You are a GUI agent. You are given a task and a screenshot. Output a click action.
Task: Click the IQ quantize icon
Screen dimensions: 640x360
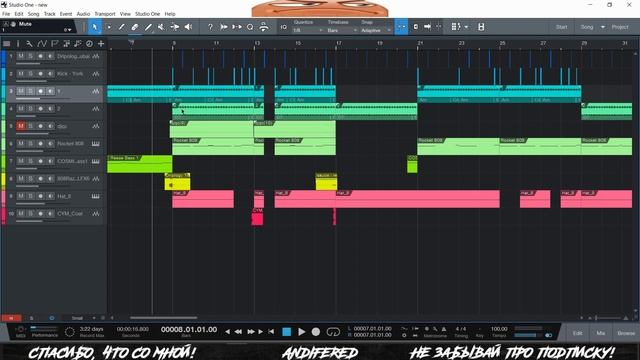pos(283,27)
